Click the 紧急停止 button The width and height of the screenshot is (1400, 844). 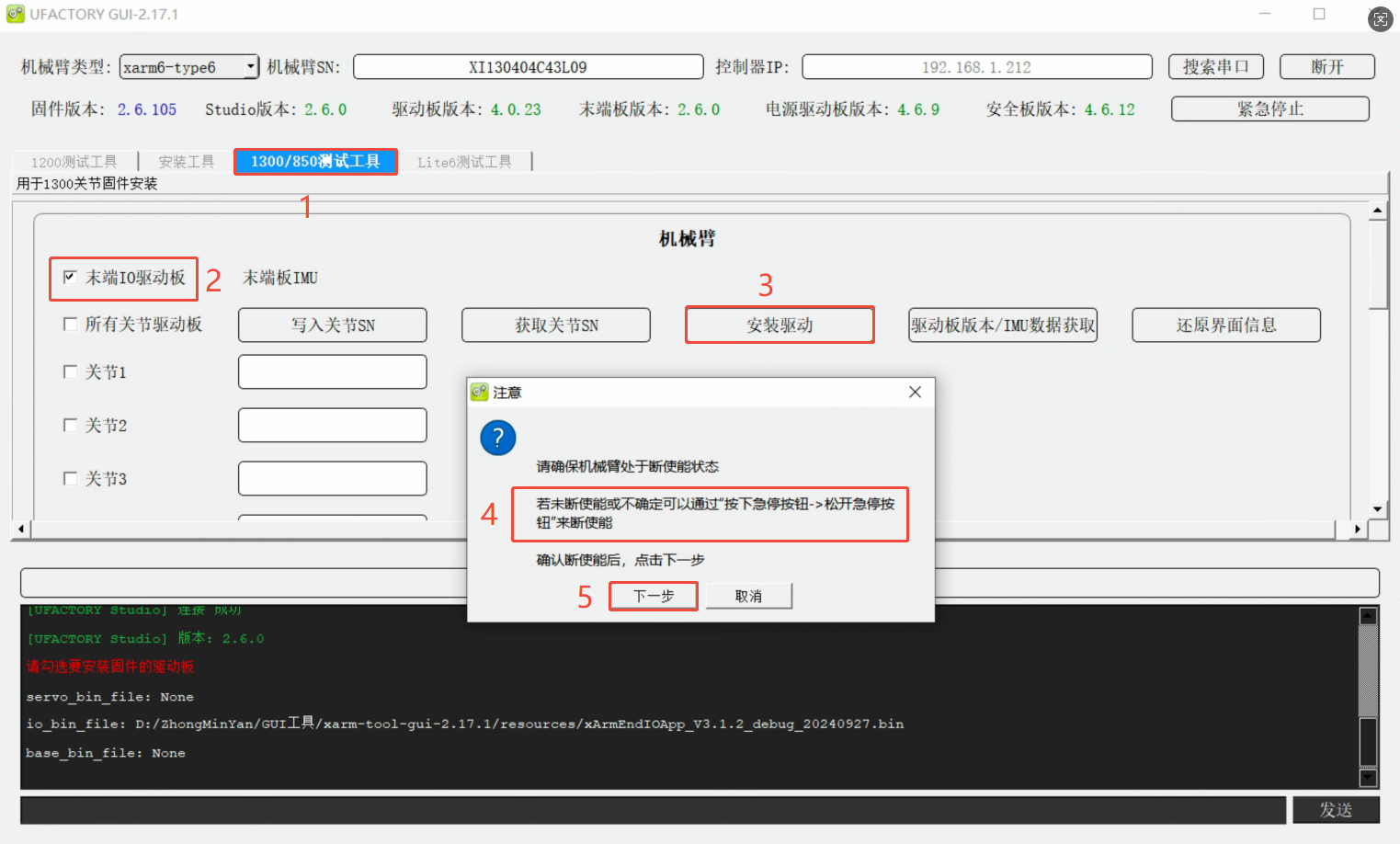[x=1269, y=108]
